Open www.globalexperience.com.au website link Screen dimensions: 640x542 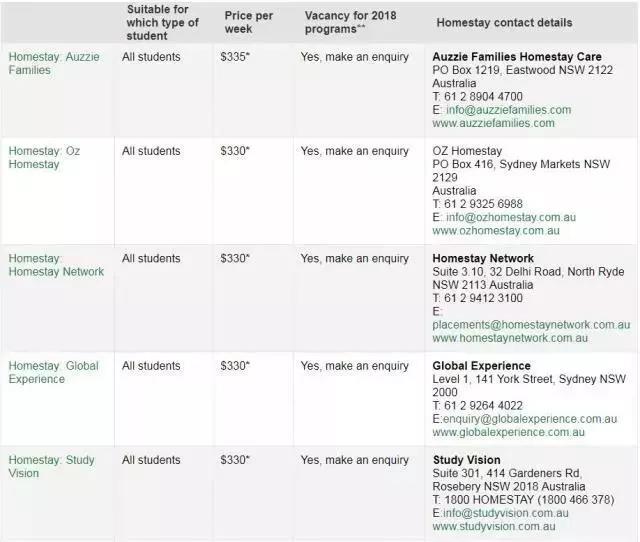click(508, 432)
